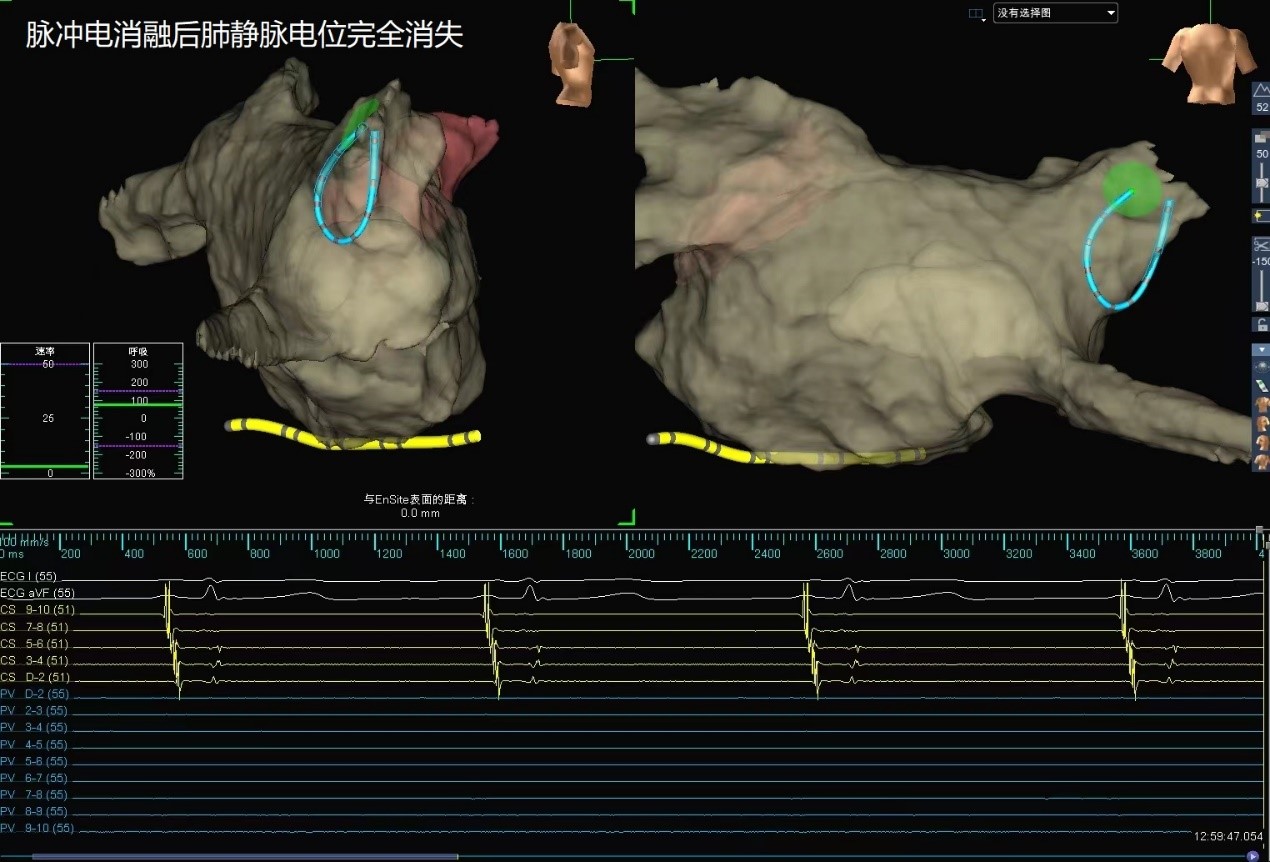Click the scissors clipping plane icon
Viewport: 1270px width, 862px height.
(1261, 244)
